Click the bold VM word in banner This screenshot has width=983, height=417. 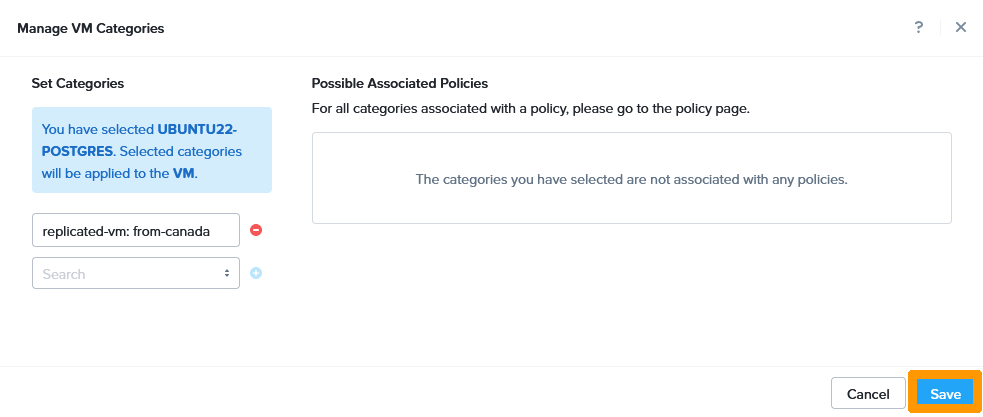pos(184,173)
